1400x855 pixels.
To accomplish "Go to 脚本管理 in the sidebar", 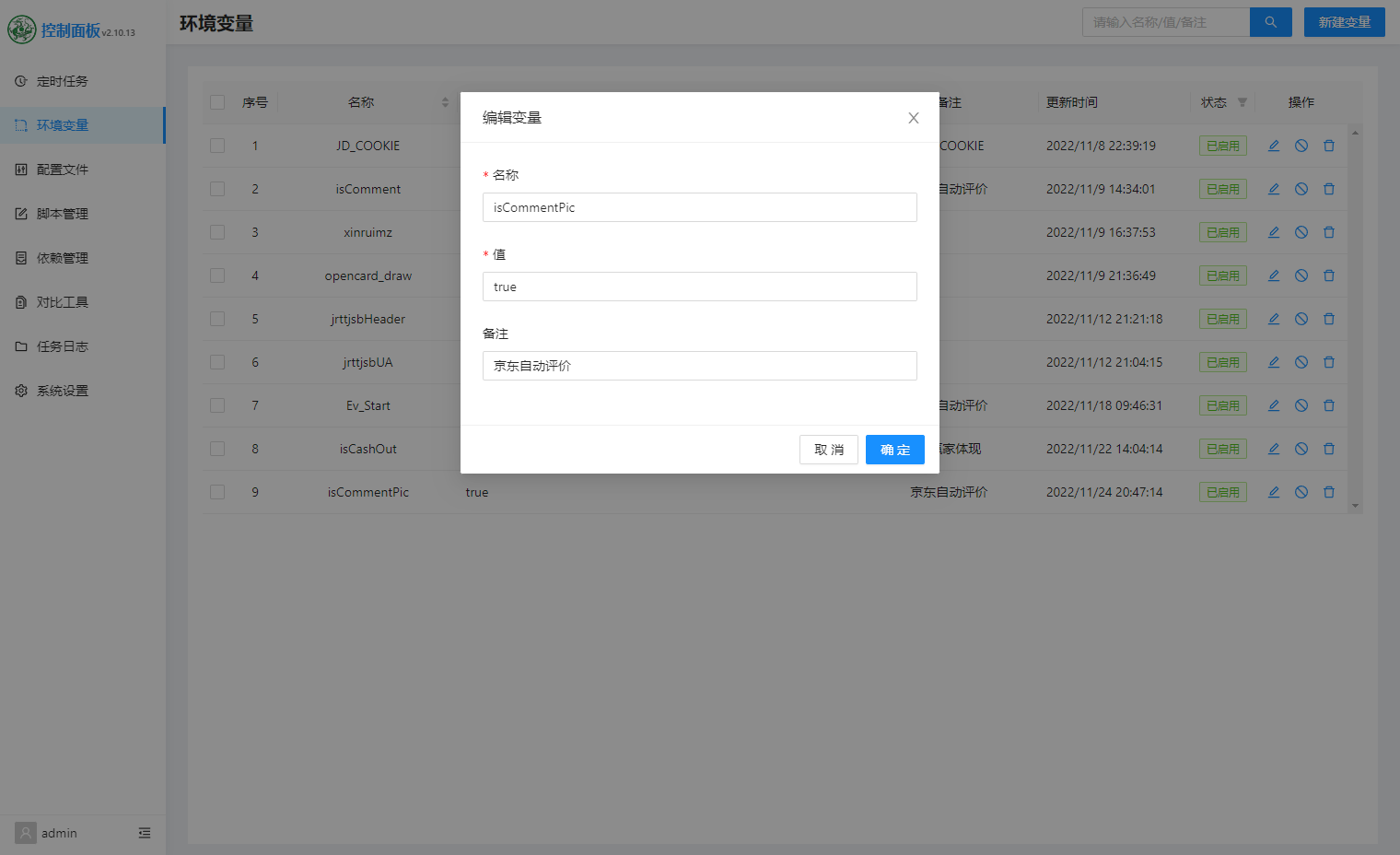I will (x=63, y=214).
